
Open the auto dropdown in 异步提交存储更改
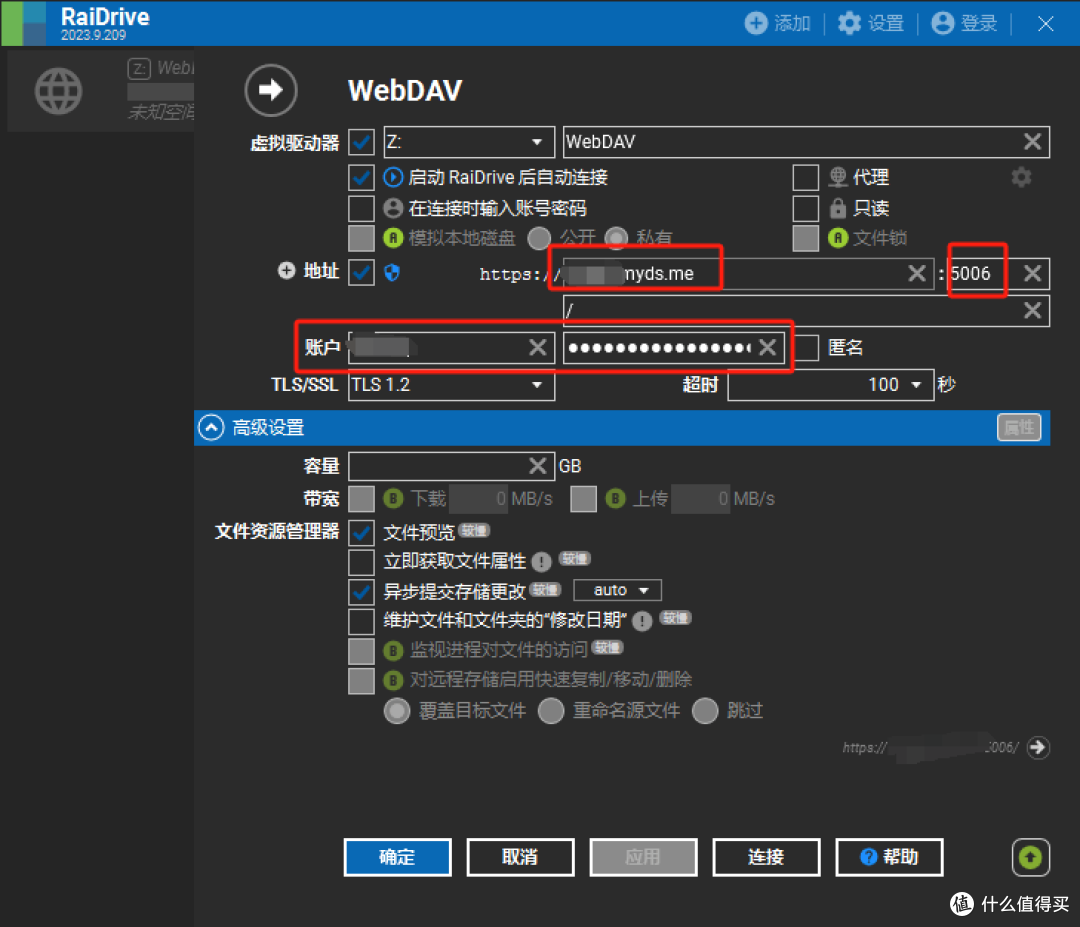click(x=616, y=590)
